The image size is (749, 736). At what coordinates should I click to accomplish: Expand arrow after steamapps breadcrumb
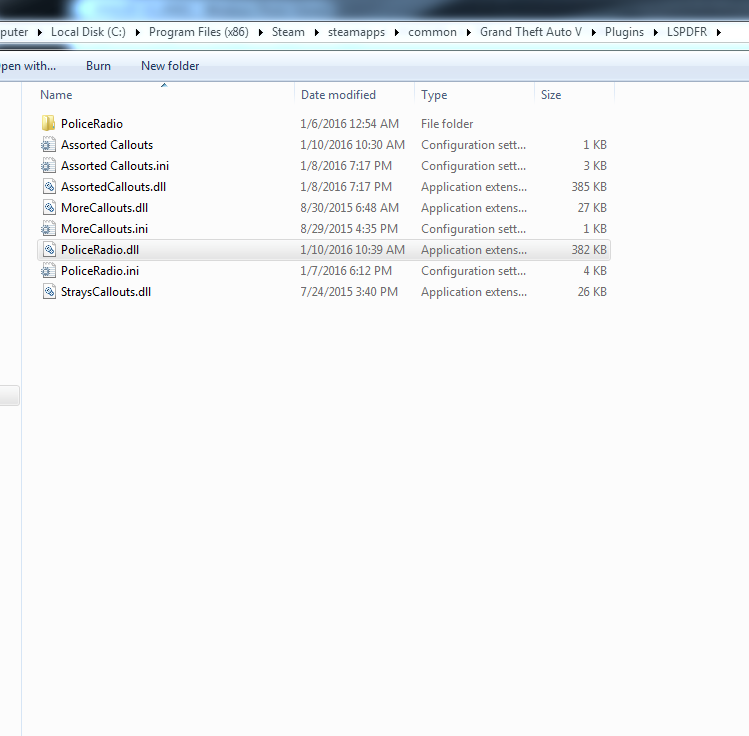point(397,32)
